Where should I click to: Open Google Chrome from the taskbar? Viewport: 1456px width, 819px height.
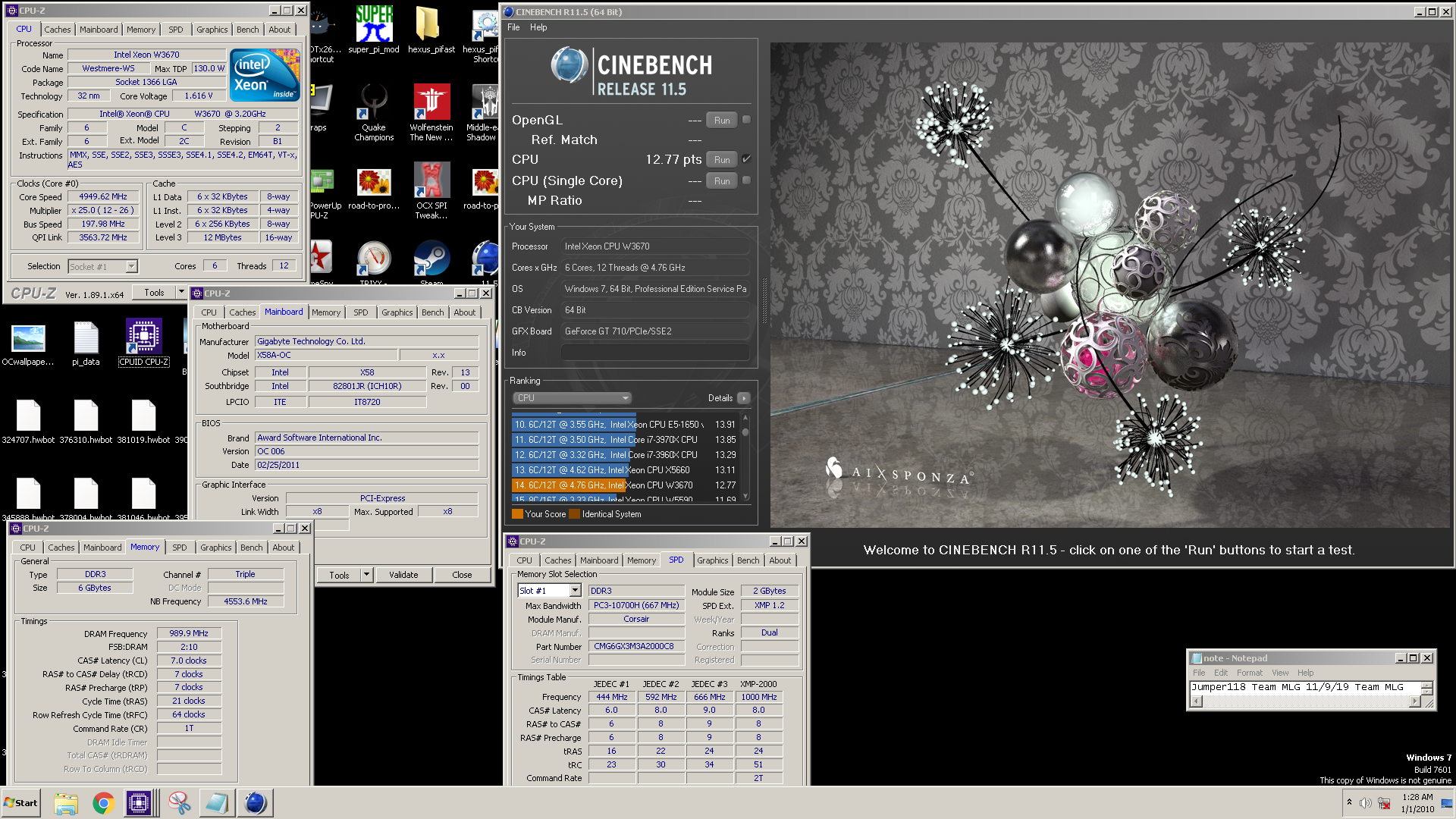pyautogui.click(x=103, y=803)
